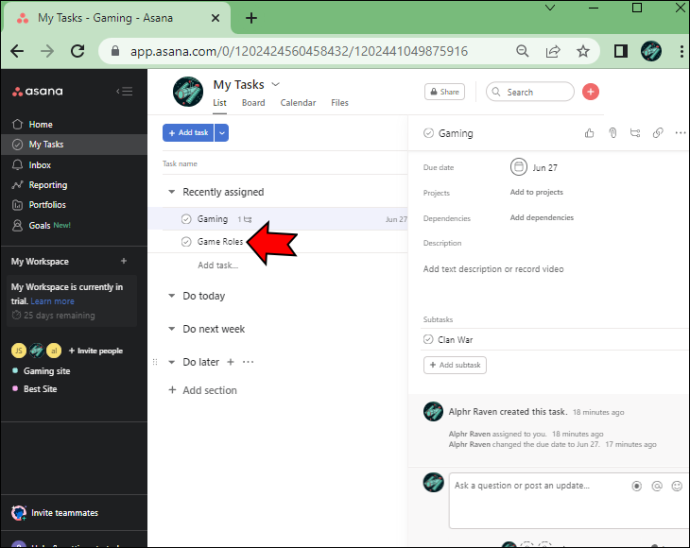Share this page from the address bar
690x548 pixels.
[x=553, y=51]
